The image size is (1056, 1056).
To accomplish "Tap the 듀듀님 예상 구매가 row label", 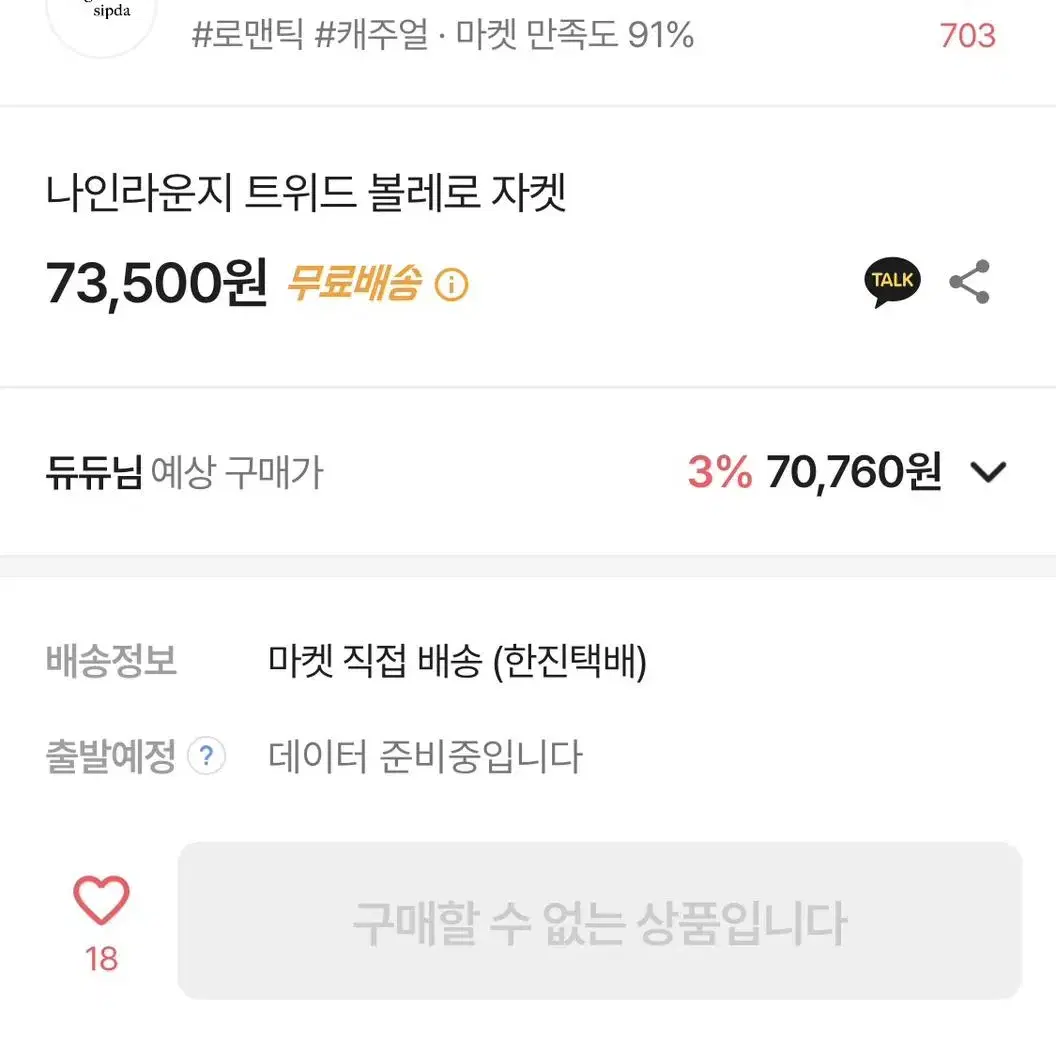I will point(185,472).
